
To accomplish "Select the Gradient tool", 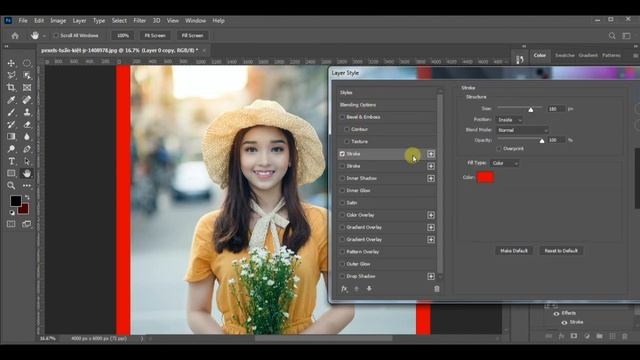I will click(x=11, y=137).
